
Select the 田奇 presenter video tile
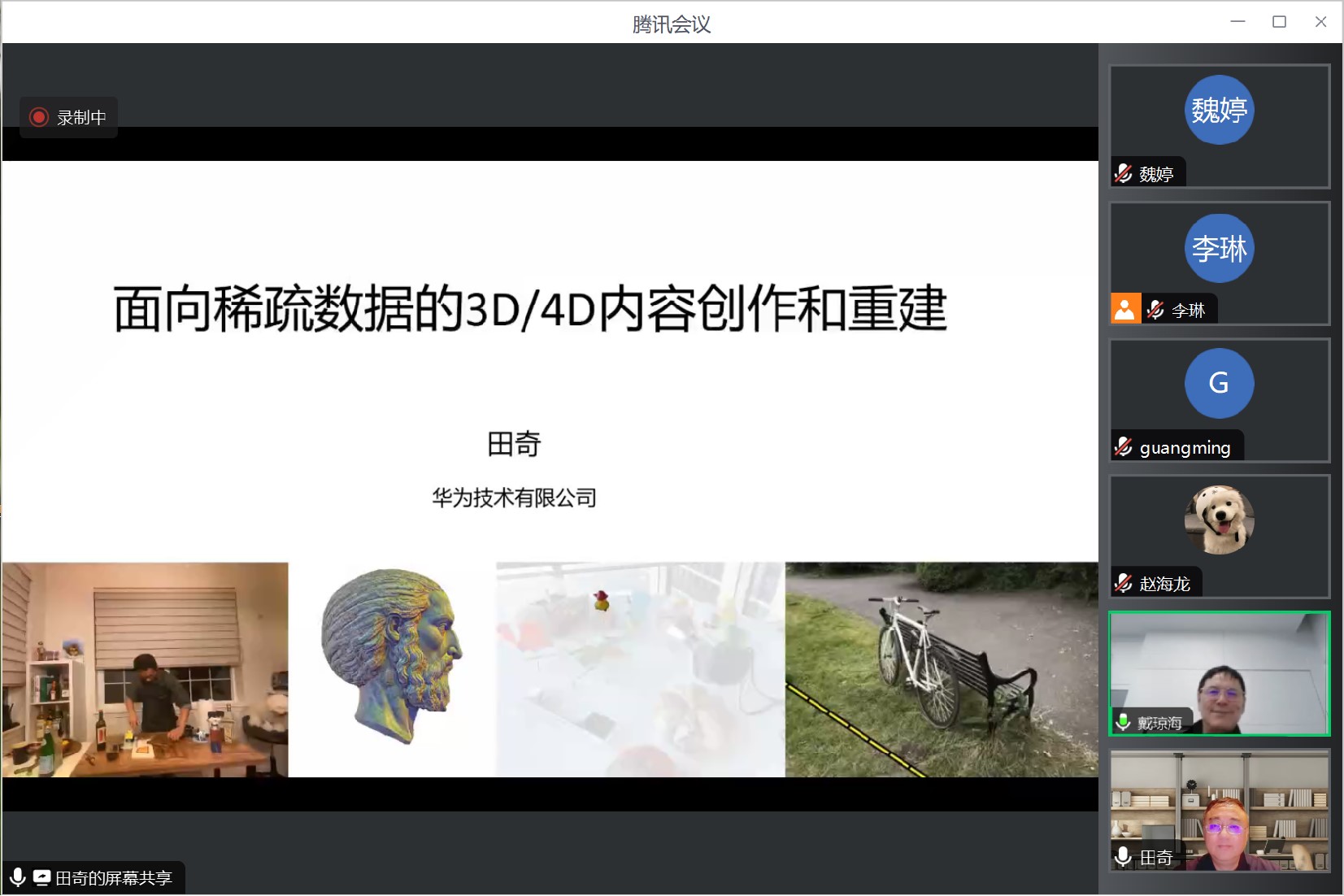1219,811
